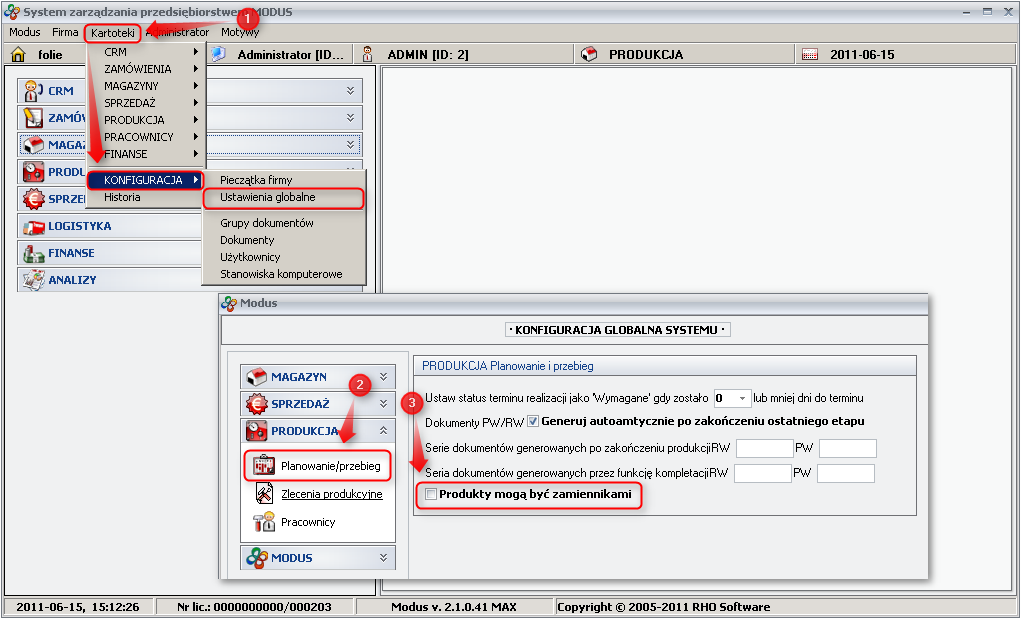The image size is (1021, 619).
Task: Open the Motywy menu
Action: (x=240, y=32)
